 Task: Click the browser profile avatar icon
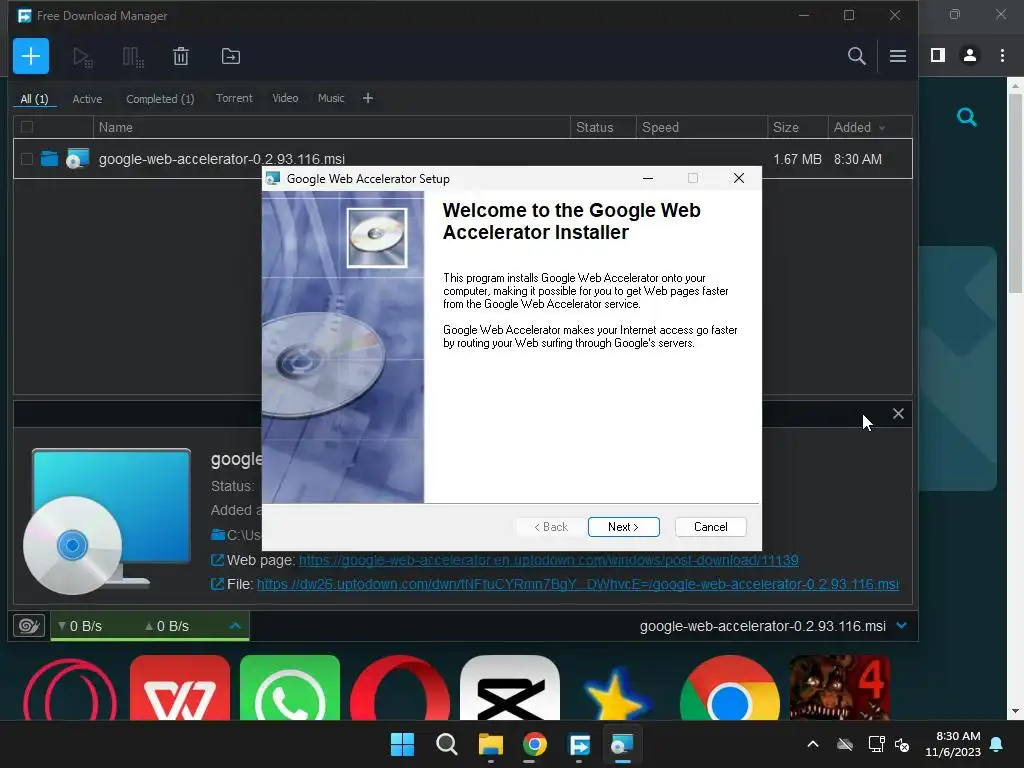point(970,56)
